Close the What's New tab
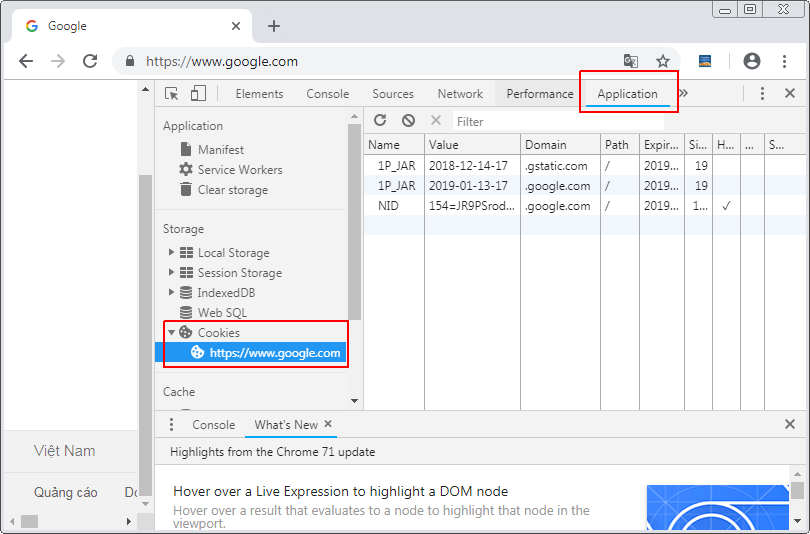Viewport: 810px width, 534px height. pyautogui.click(x=328, y=424)
